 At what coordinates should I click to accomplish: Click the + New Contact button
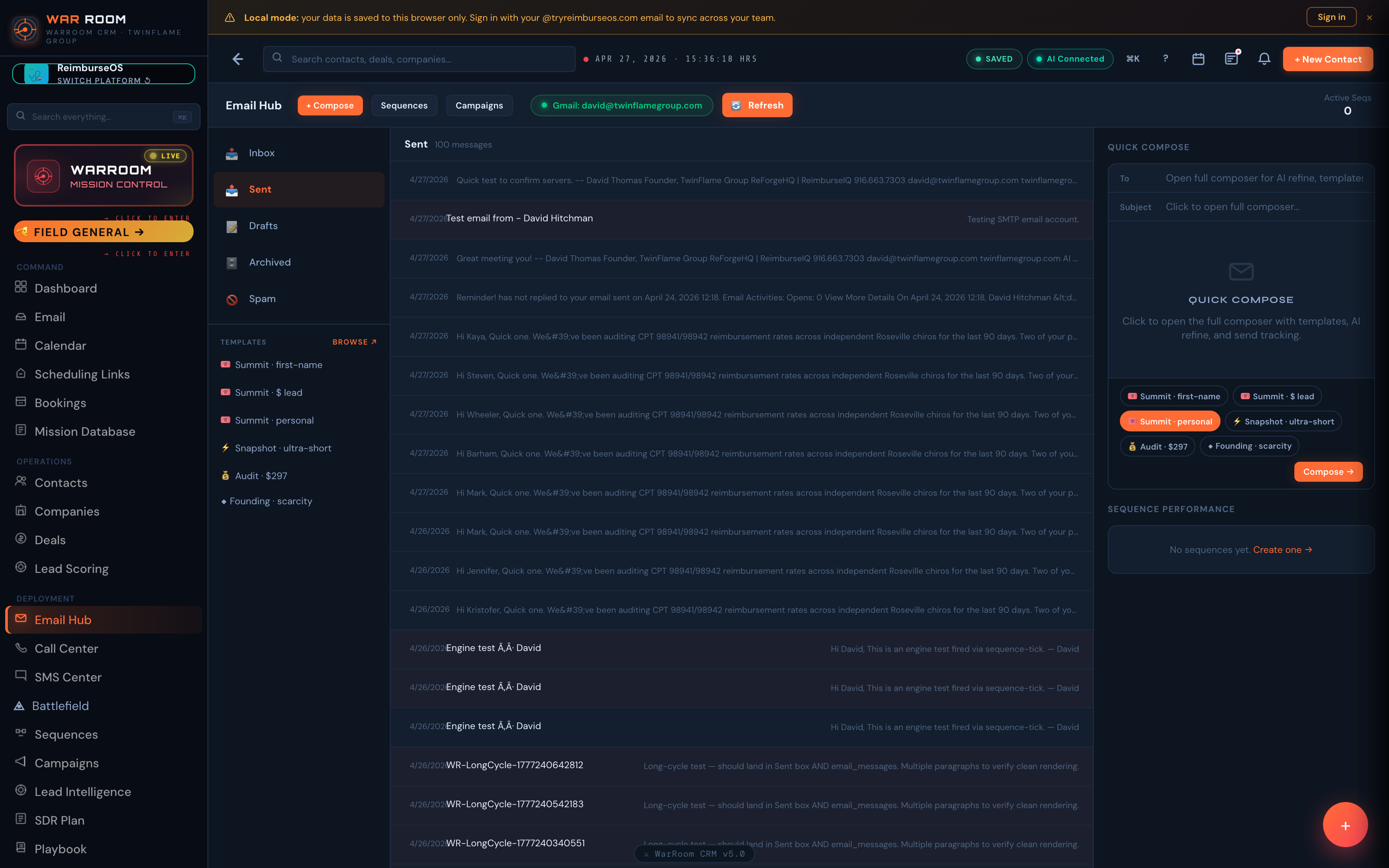click(1328, 59)
